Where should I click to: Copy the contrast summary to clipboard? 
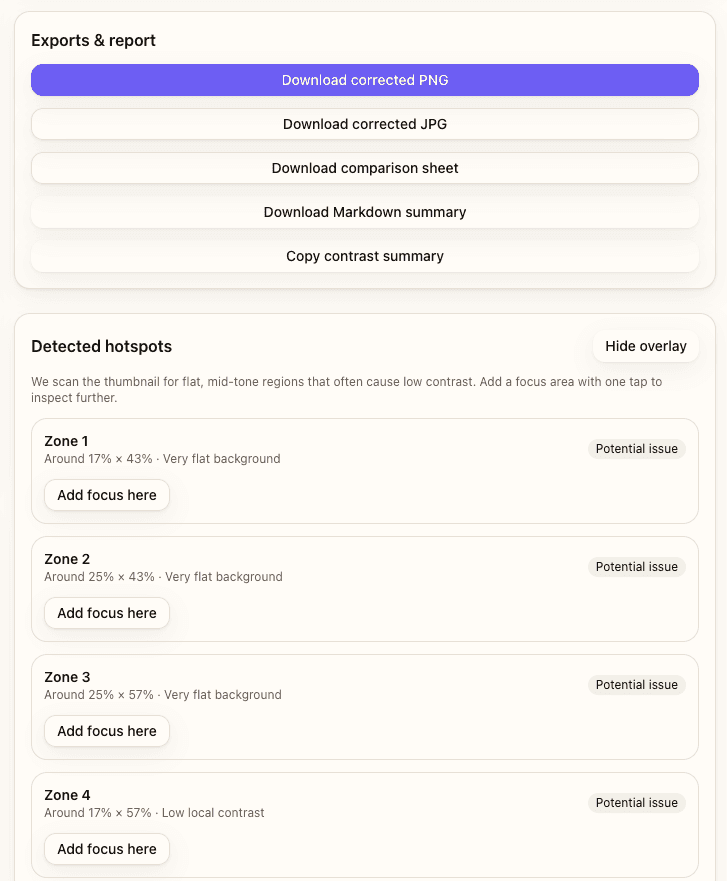point(364,256)
